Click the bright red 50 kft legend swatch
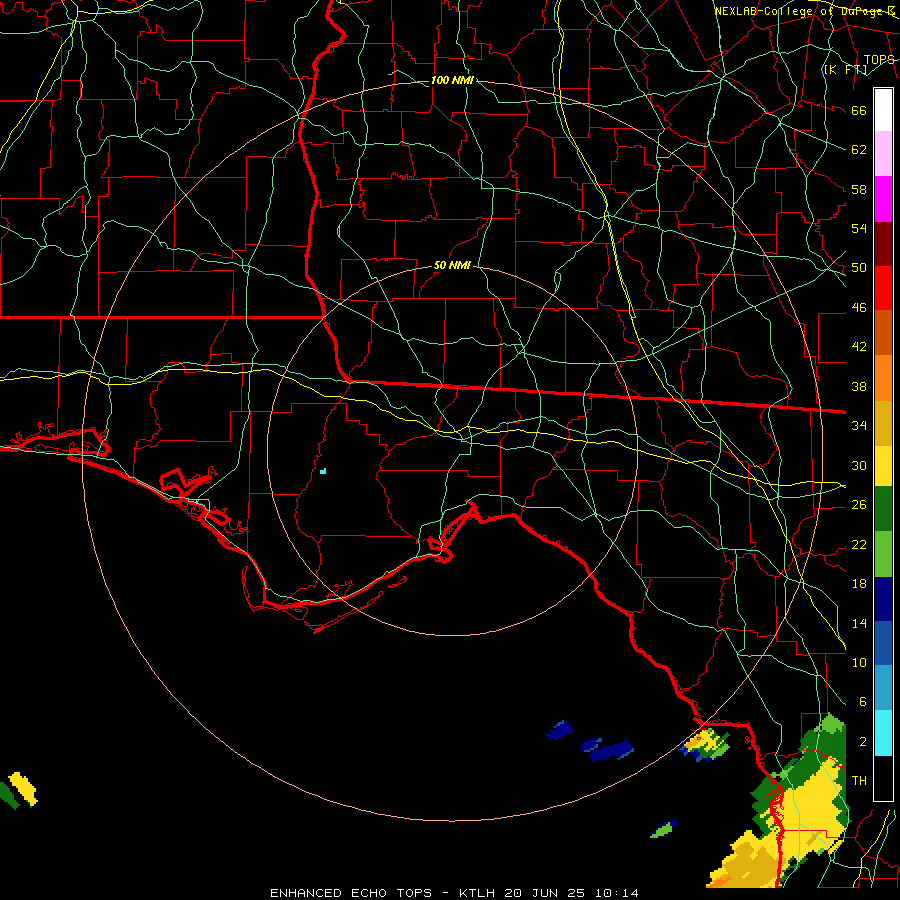The width and height of the screenshot is (900, 900). [883, 288]
